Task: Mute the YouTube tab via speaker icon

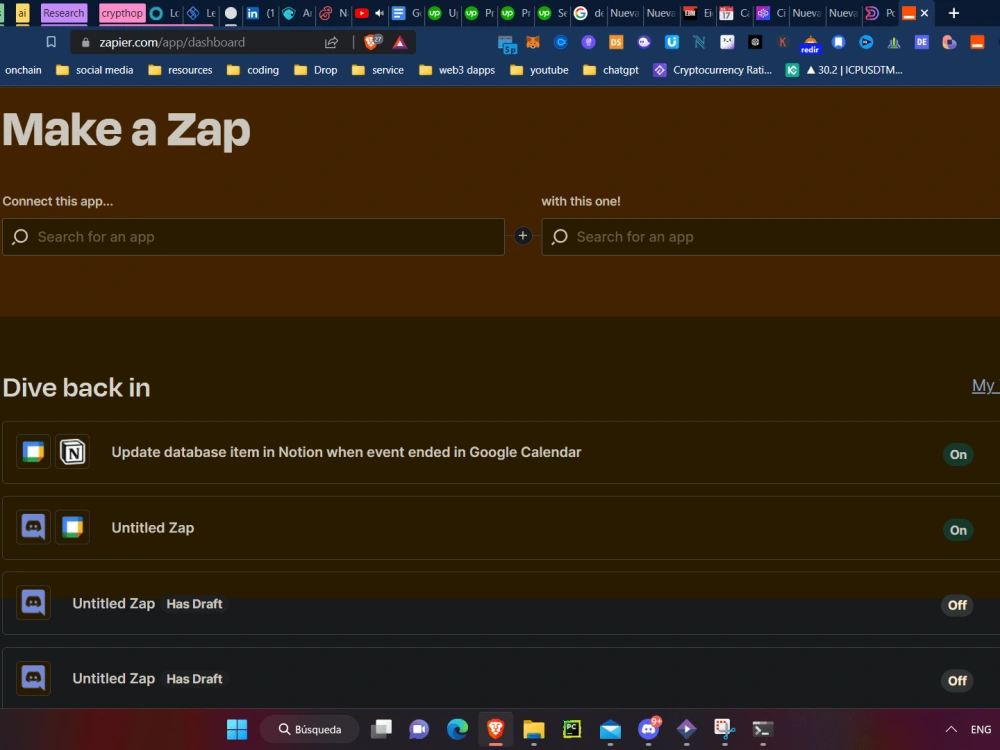Action: 379,13
